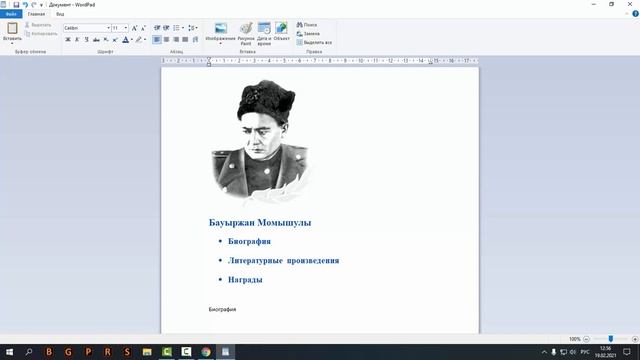Screen dimensions: 640x360
Task: Click the WordPad taskbar icon
Action: 225,352
